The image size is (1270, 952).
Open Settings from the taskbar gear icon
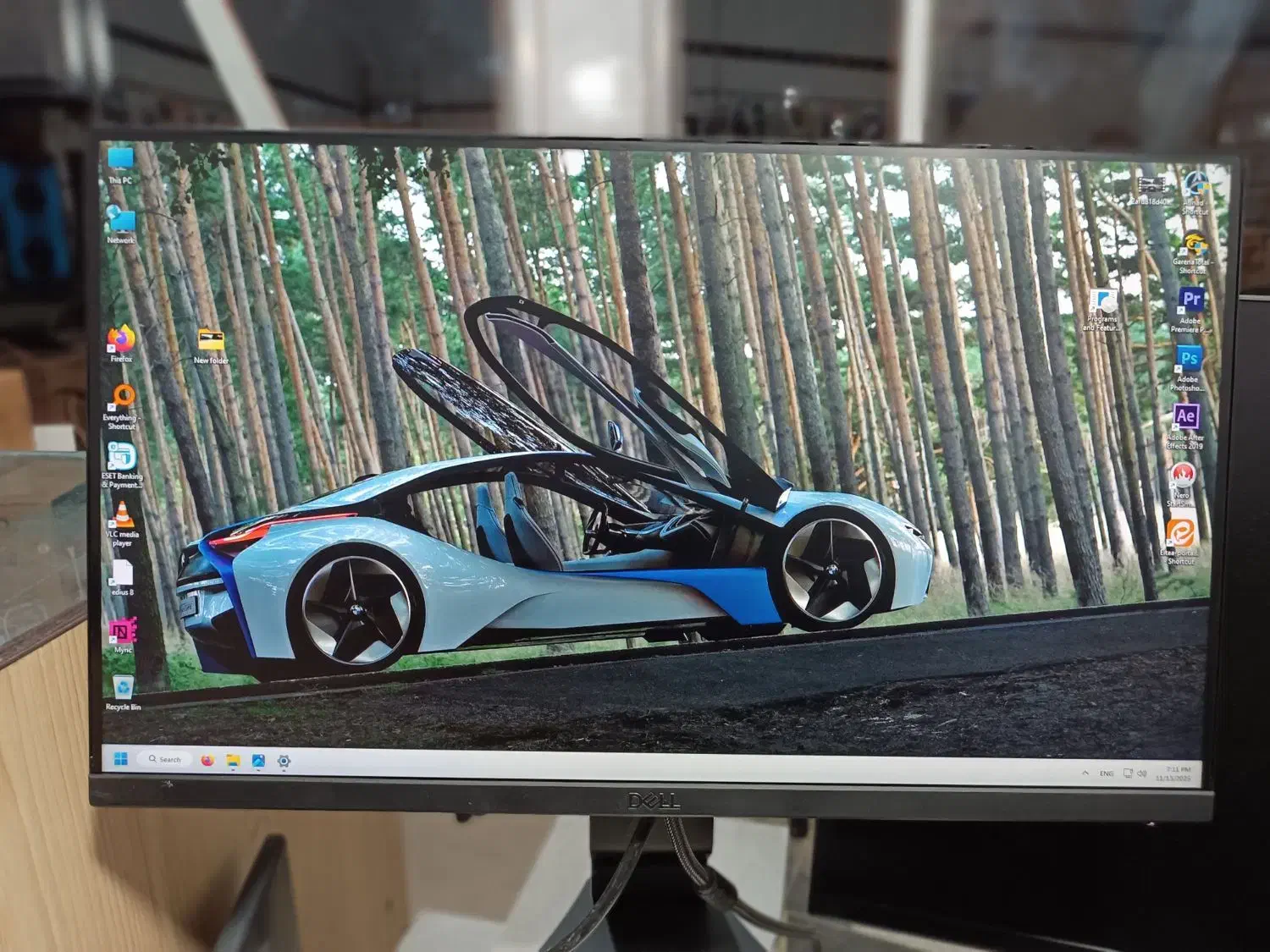pos(284,762)
